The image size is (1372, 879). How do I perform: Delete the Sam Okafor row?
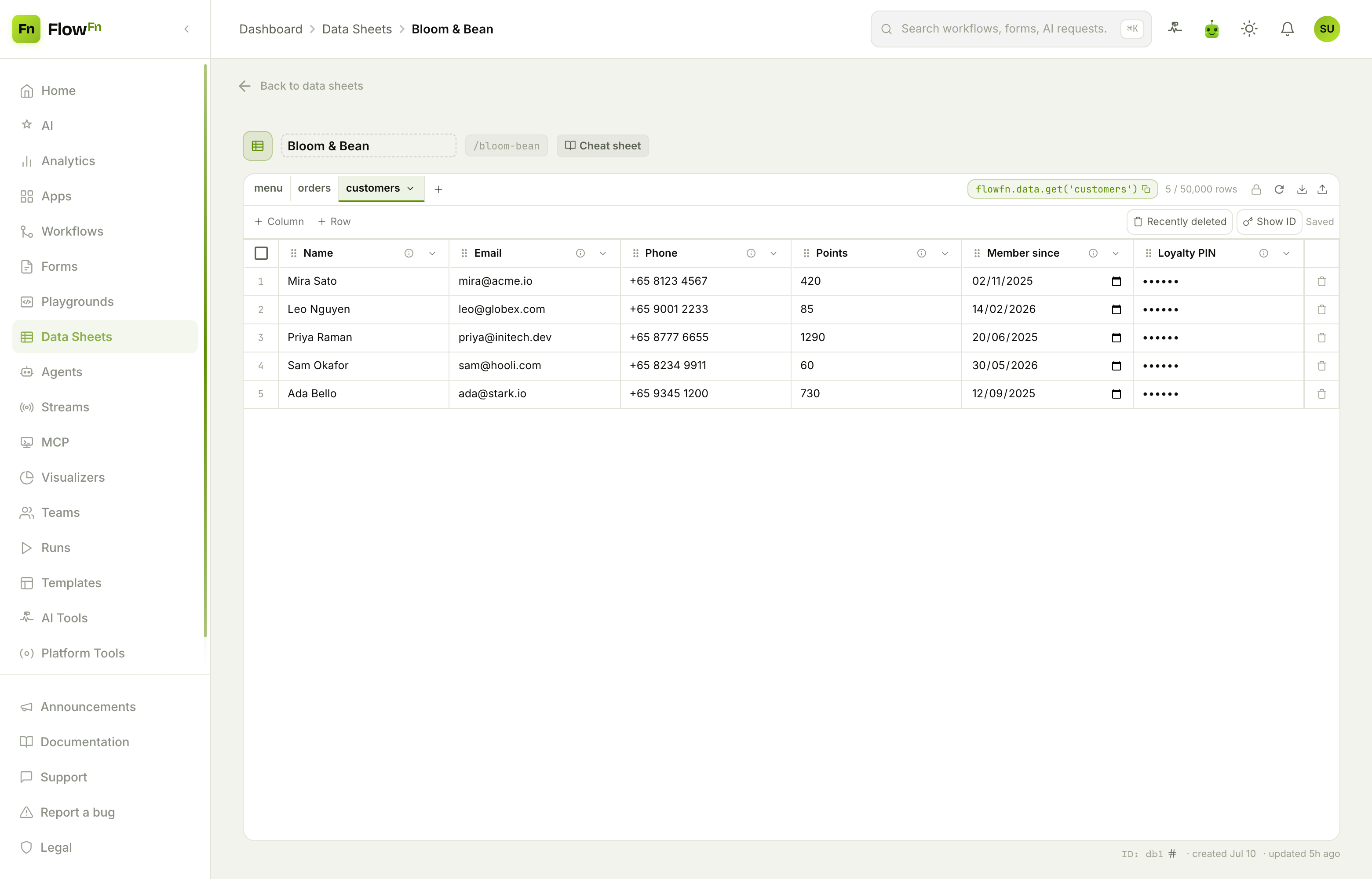click(x=1322, y=365)
